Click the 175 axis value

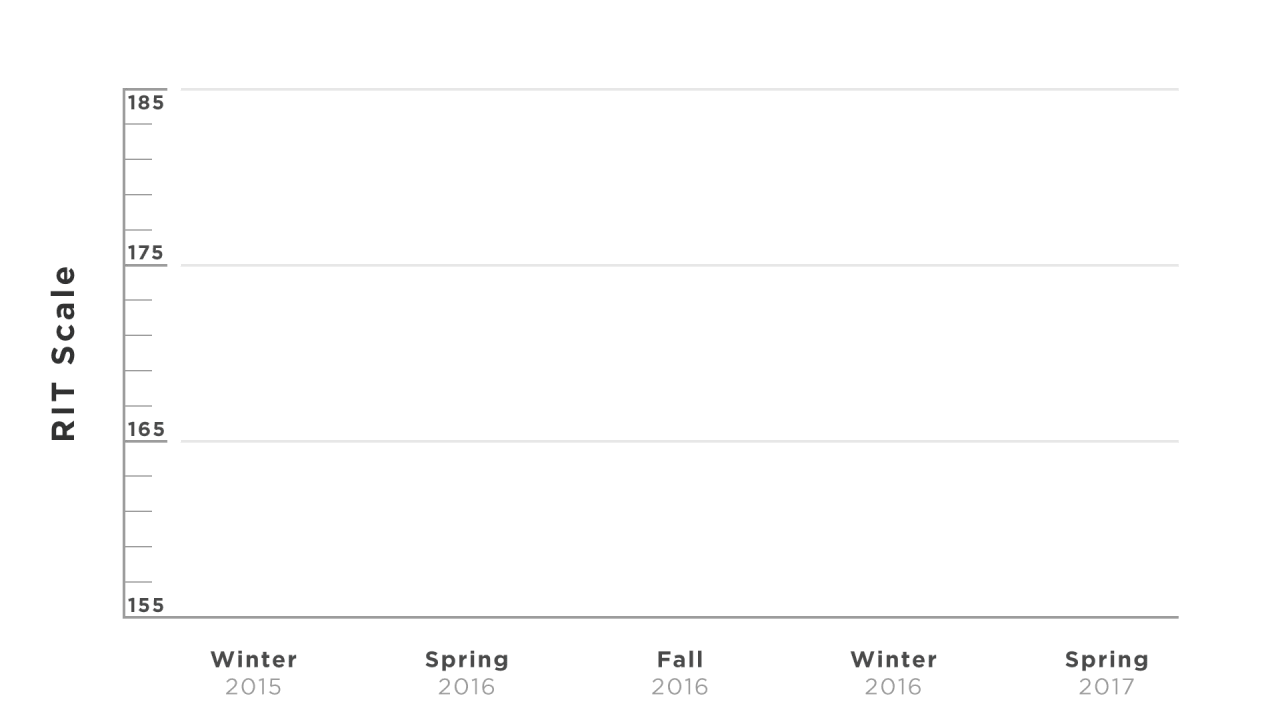click(x=145, y=253)
